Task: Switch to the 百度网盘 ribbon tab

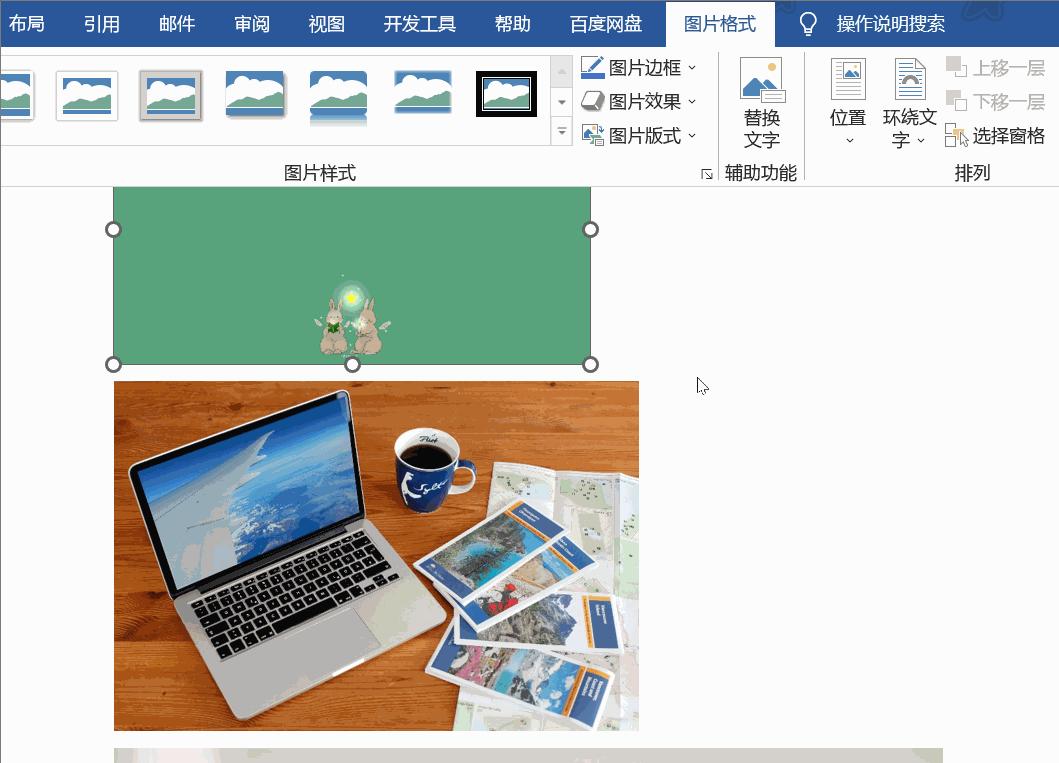Action: pyautogui.click(x=611, y=21)
